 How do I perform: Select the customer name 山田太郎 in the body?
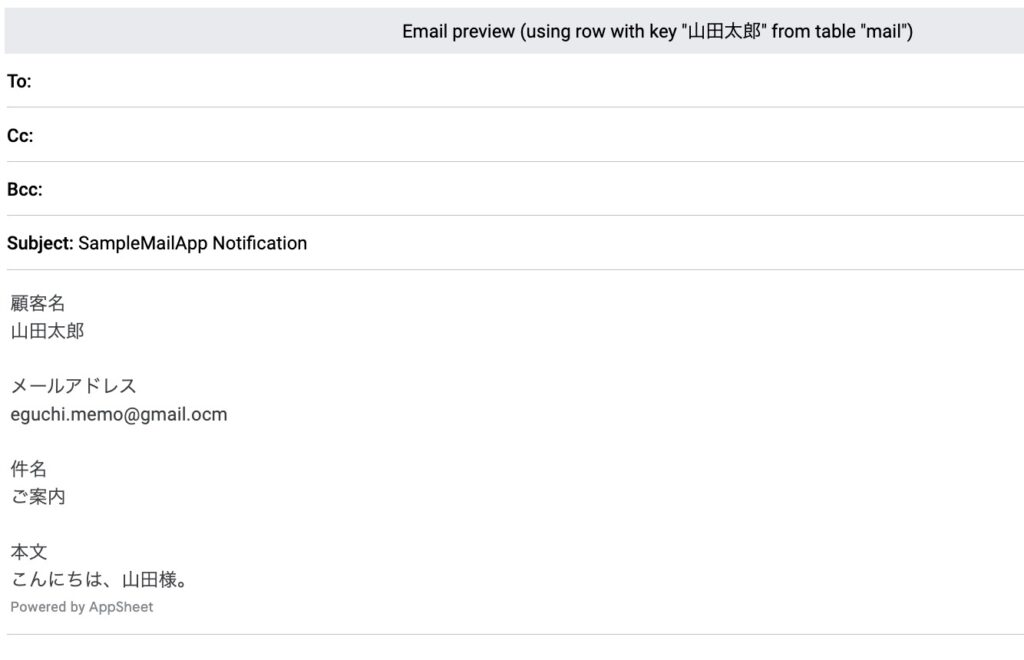(x=47, y=331)
